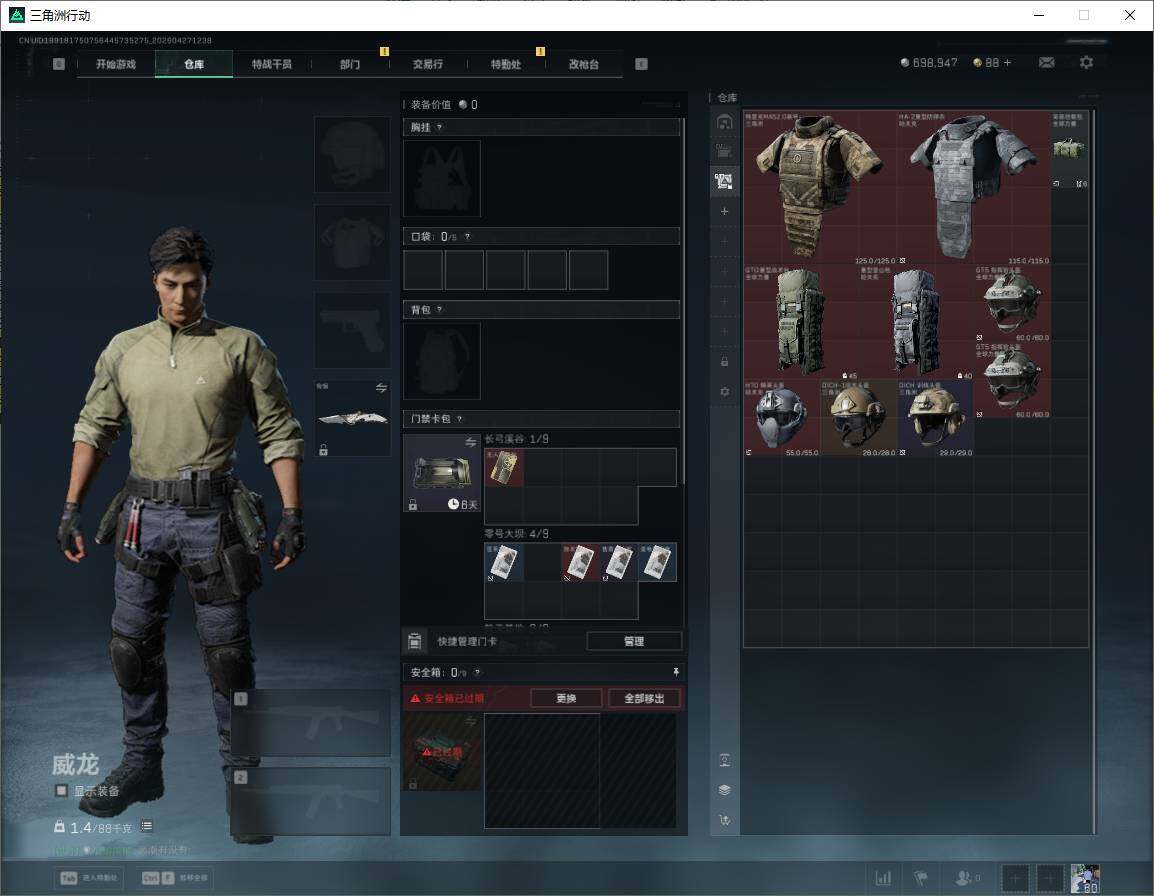Click the sort-arrange icon at sidebar bottom
The height and width of the screenshot is (896, 1154).
click(x=724, y=820)
